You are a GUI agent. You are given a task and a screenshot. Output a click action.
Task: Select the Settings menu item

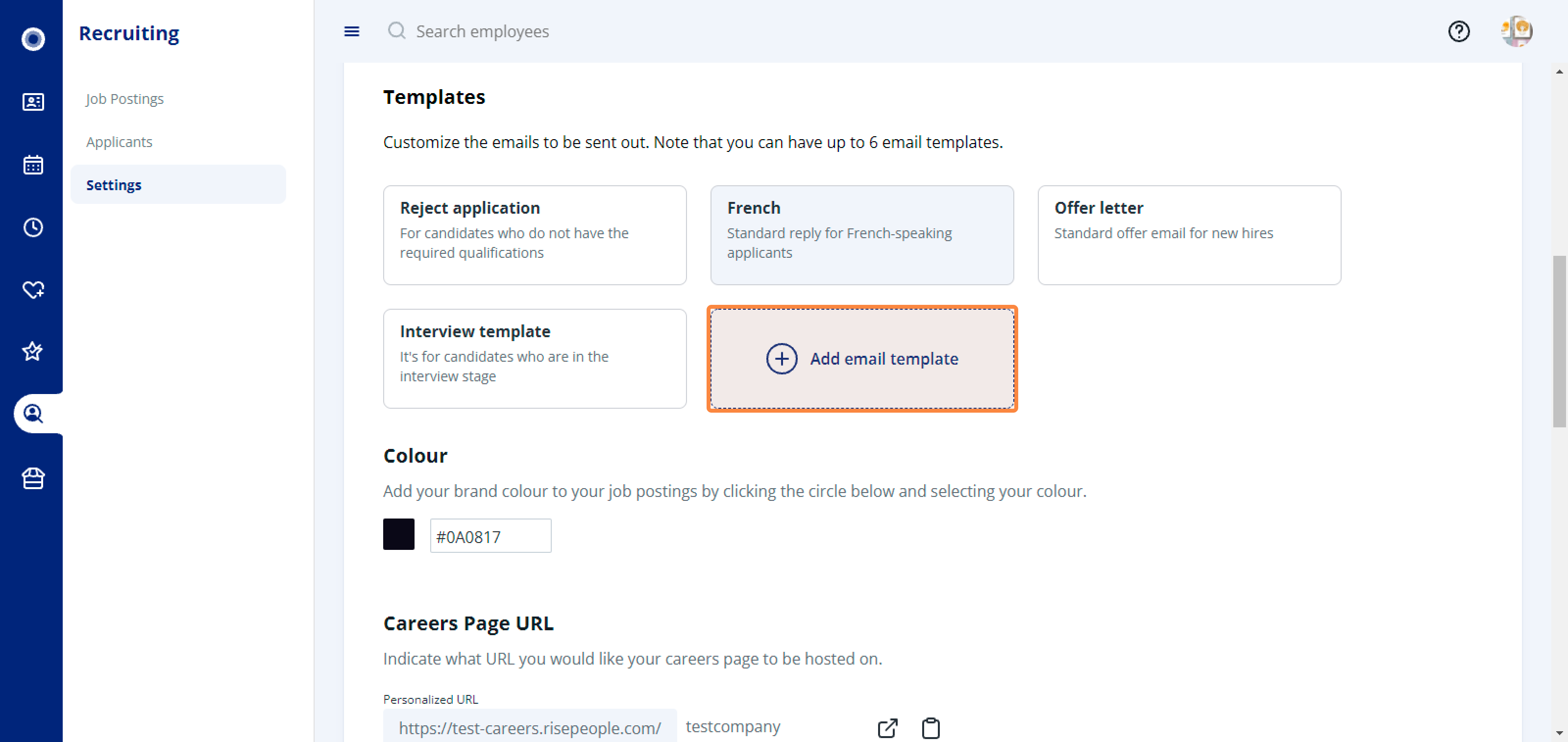[x=178, y=184]
